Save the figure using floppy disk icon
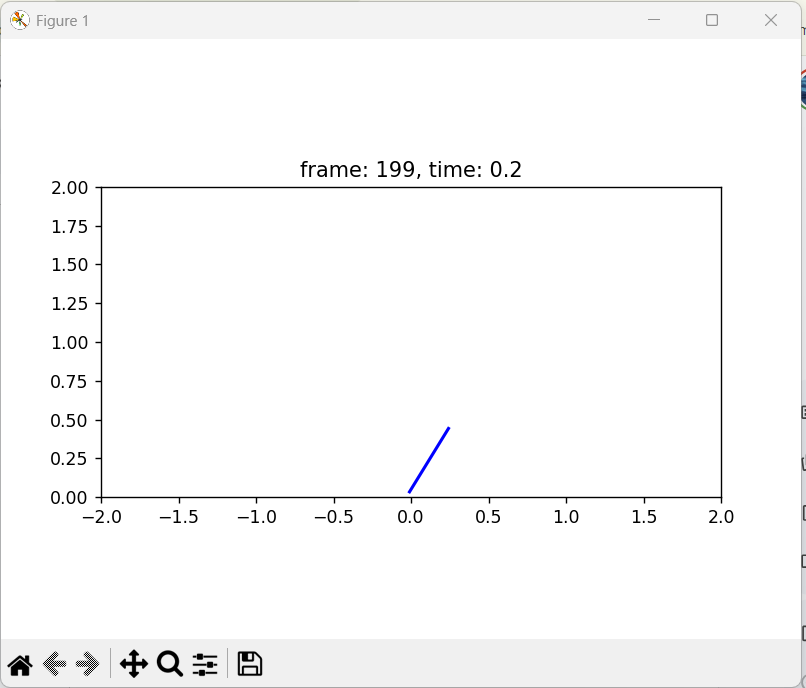The height and width of the screenshot is (688, 806). tap(249, 664)
